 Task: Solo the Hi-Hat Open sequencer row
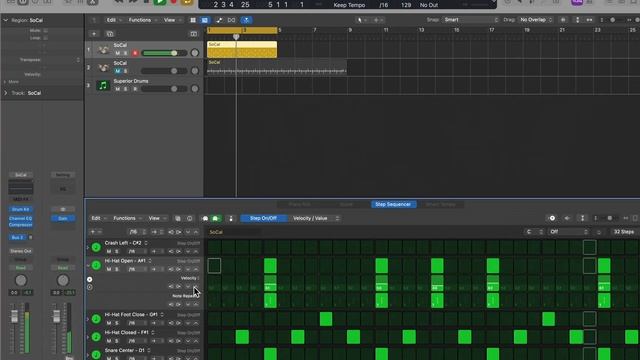tap(117, 269)
